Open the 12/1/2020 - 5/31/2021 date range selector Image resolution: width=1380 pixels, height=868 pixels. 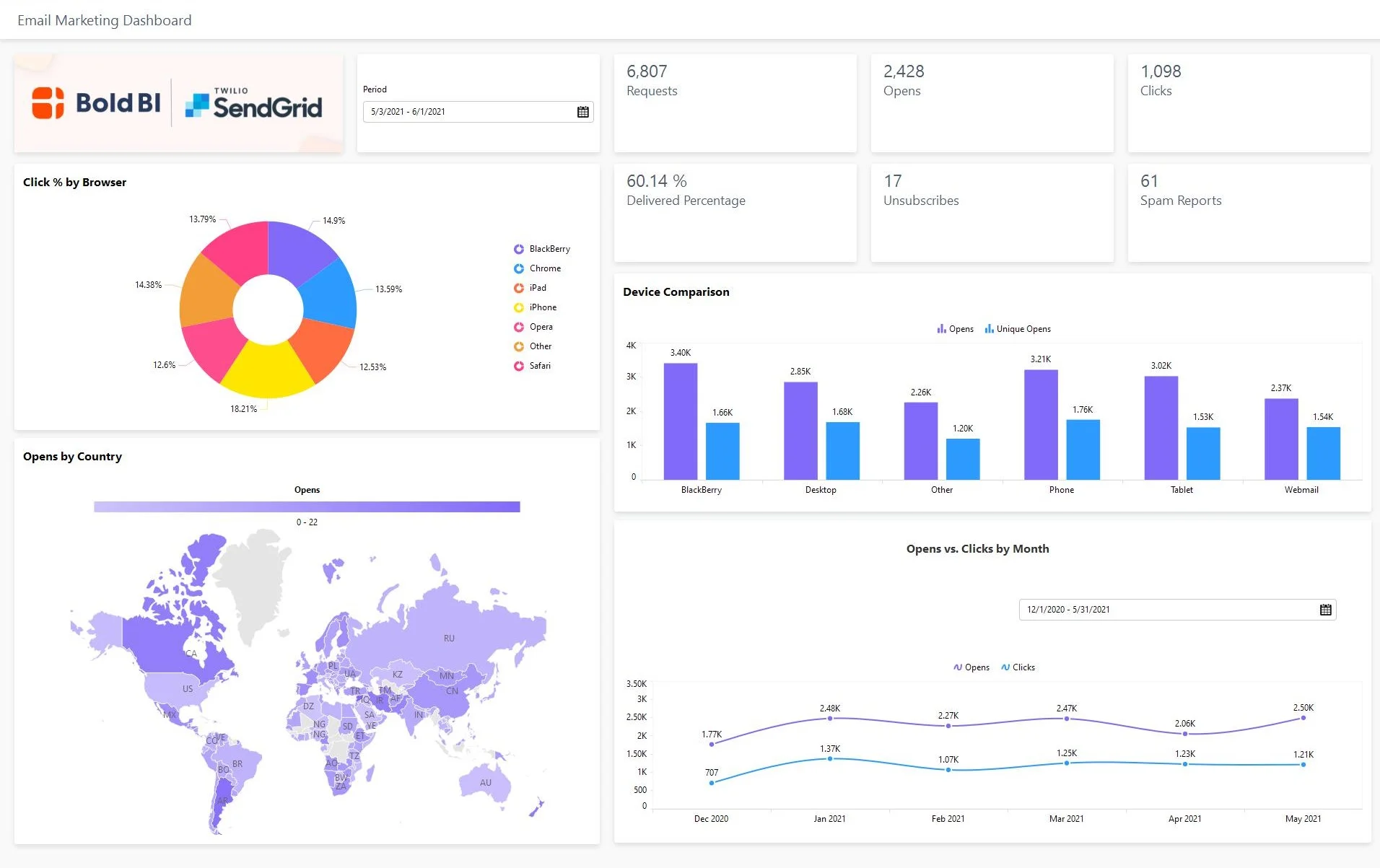(1169, 609)
